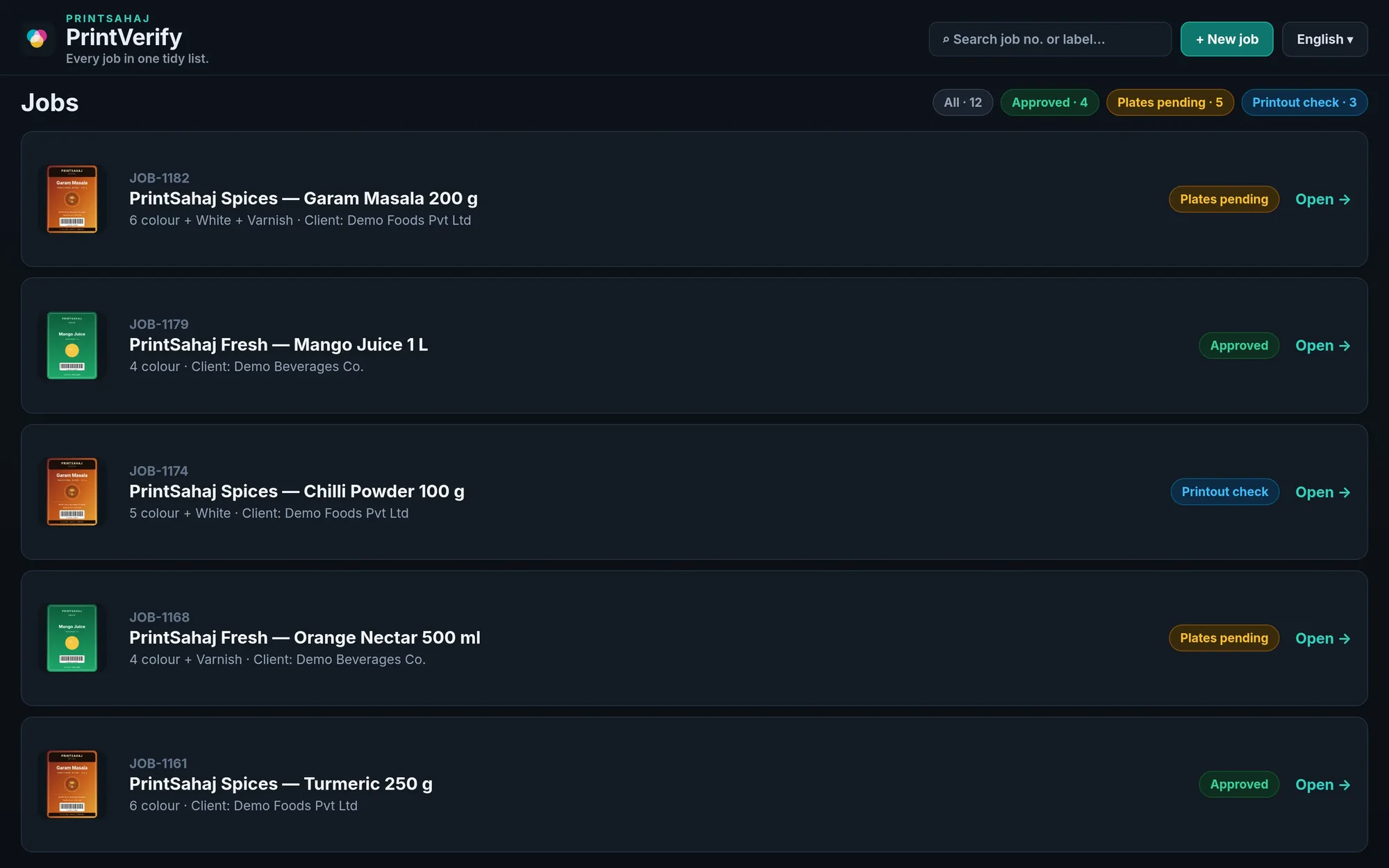Click Plates pending badge on Garam Masala job
The image size is (1389, 868).
[1224, 199]
